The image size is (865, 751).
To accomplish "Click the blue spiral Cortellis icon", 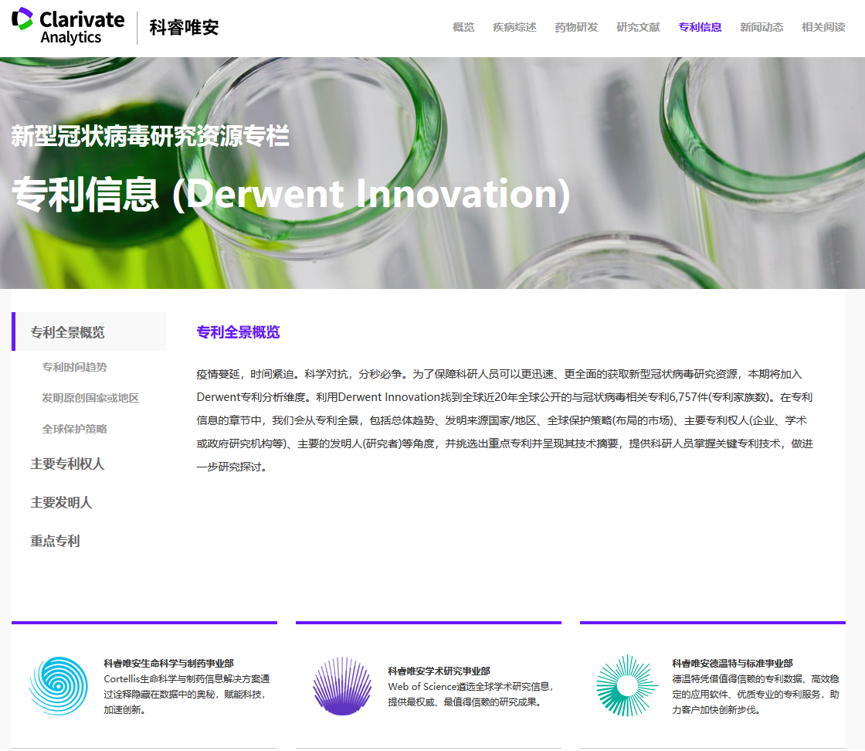I will coord(58,686).
